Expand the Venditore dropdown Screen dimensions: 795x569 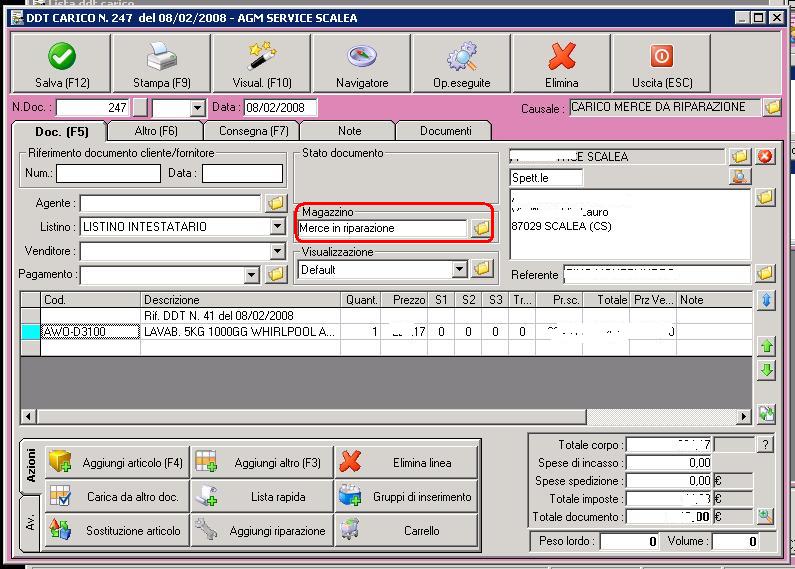(277, 251)
